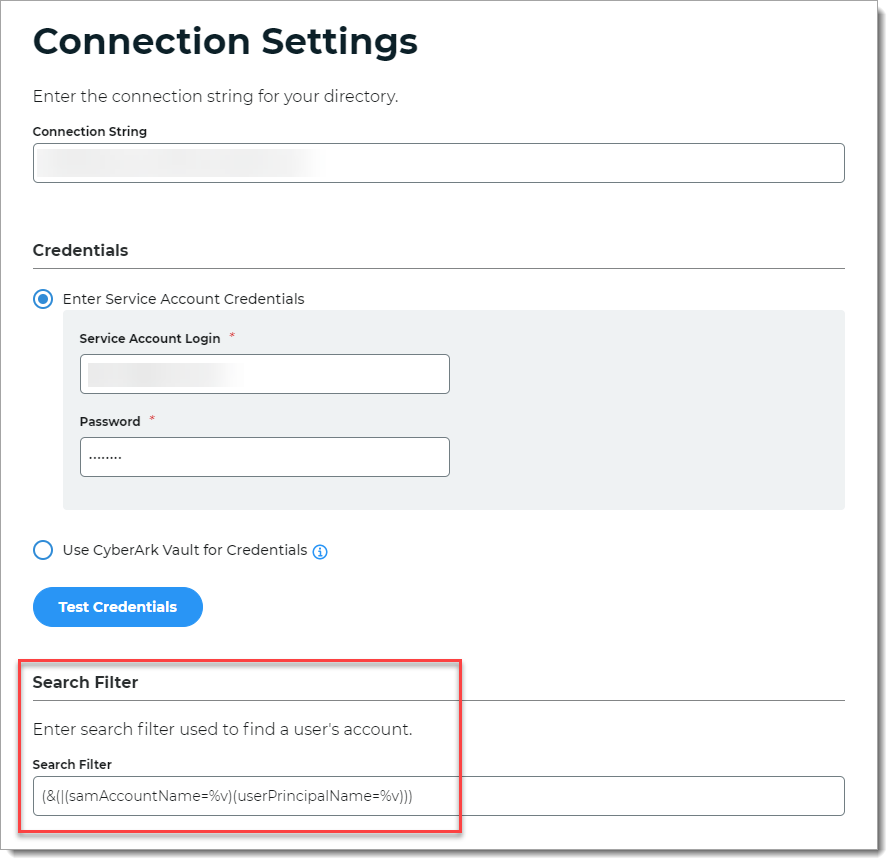Click the red asterisk next to Password

[152, 419]
